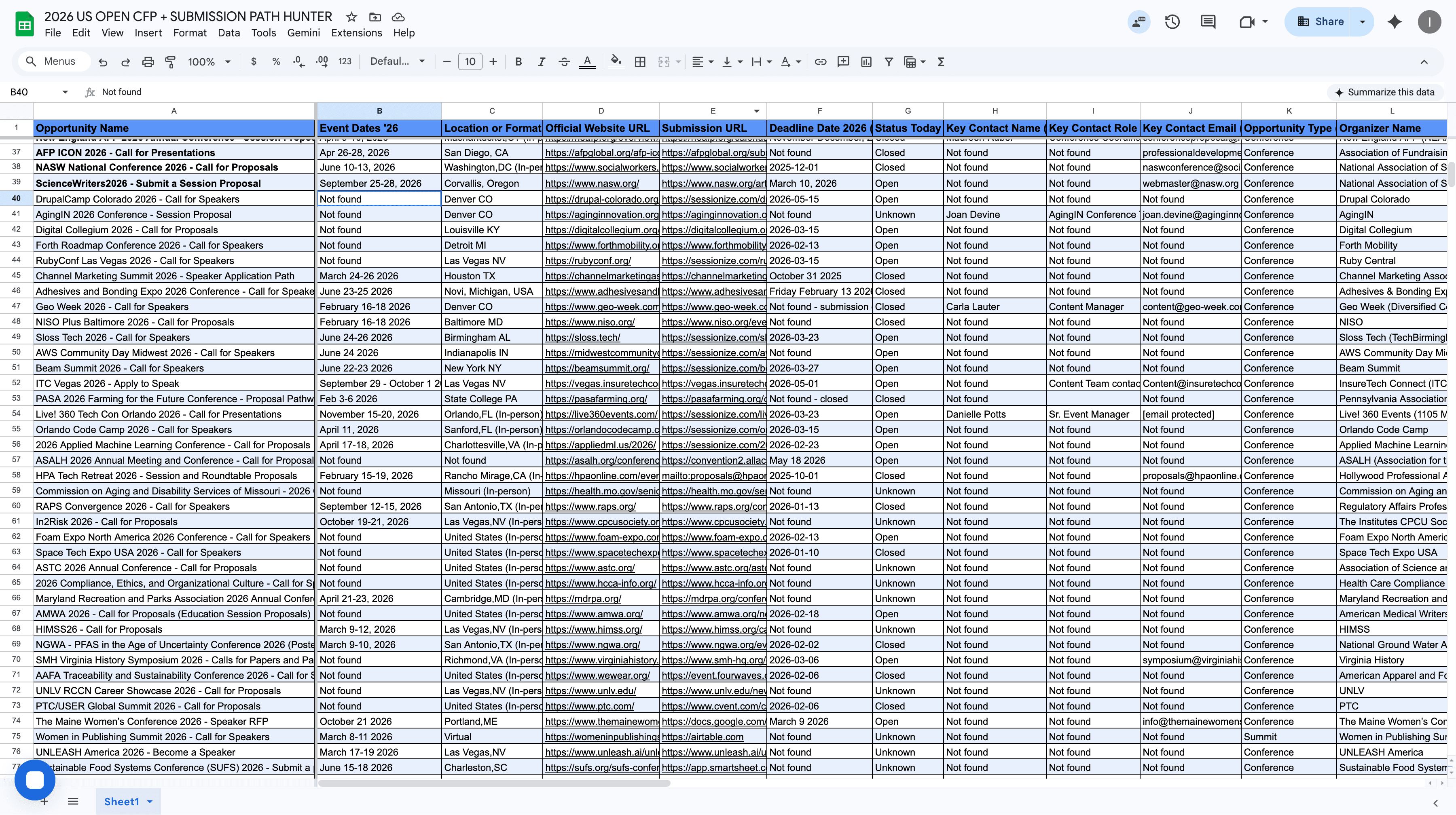Decrease decimal places icon
This screenshot has width=1456, height=815.
point(299,62)
